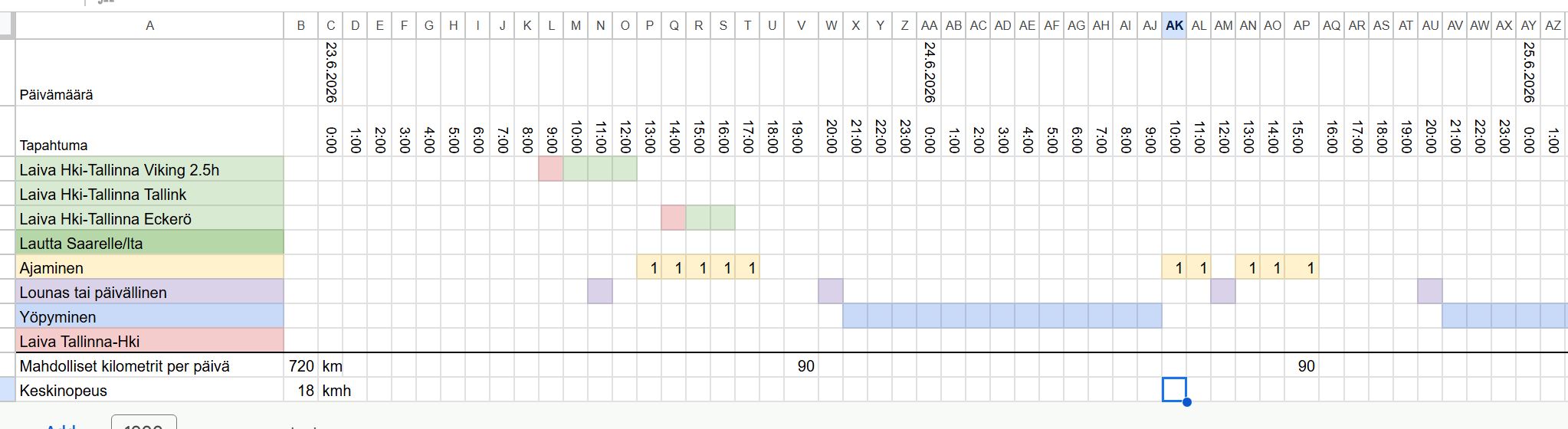Click the Keskinopeus value 18
This screenshot has width=1568, height=429.
click(301, 390)
